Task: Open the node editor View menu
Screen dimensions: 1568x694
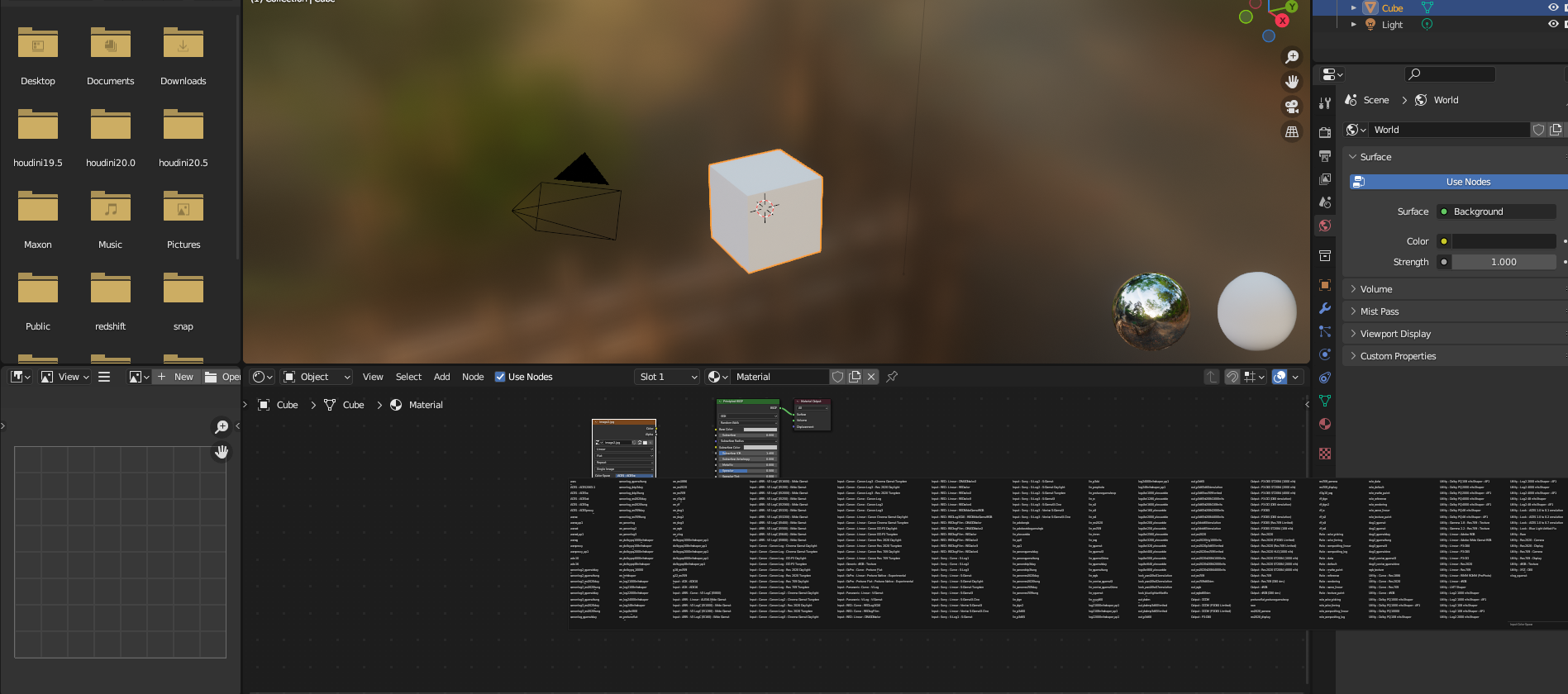Action: click(x=373, y=377)
